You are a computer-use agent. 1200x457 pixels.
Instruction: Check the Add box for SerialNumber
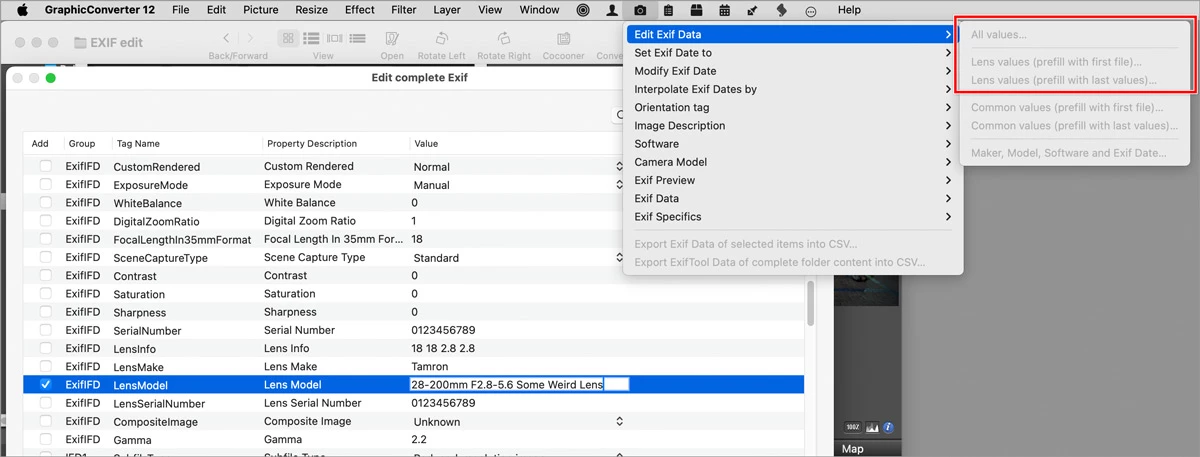coord(45,330)
